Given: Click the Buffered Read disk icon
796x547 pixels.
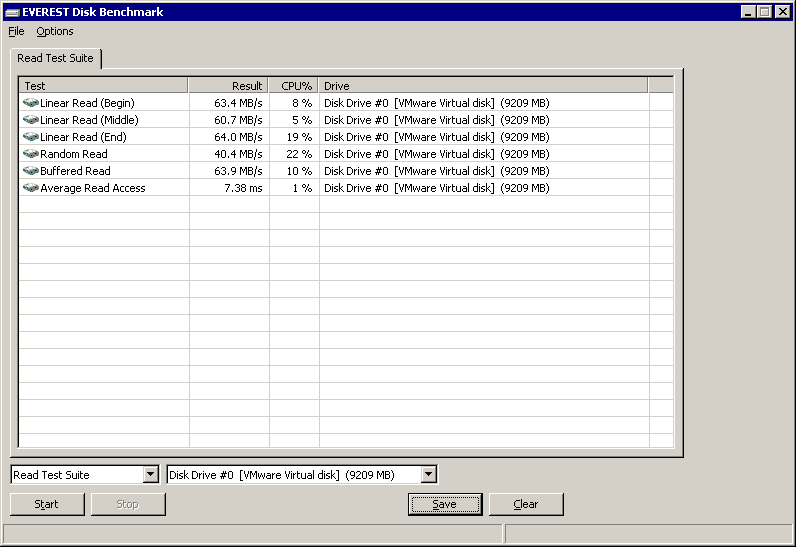Looking at the screenshot, I should pos(30,171).
